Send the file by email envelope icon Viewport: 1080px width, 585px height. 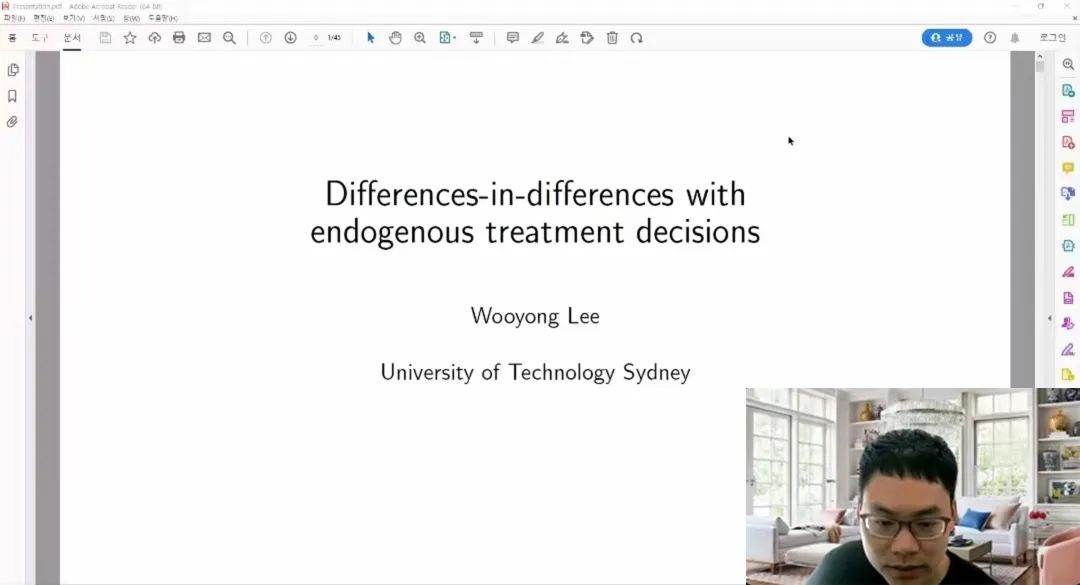coord(204,38)
